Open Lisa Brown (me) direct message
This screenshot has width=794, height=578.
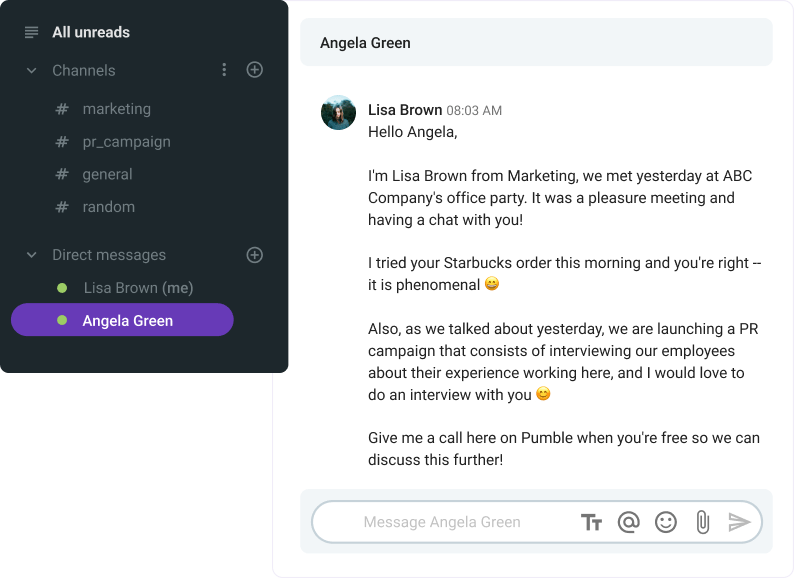coord(138,288)
